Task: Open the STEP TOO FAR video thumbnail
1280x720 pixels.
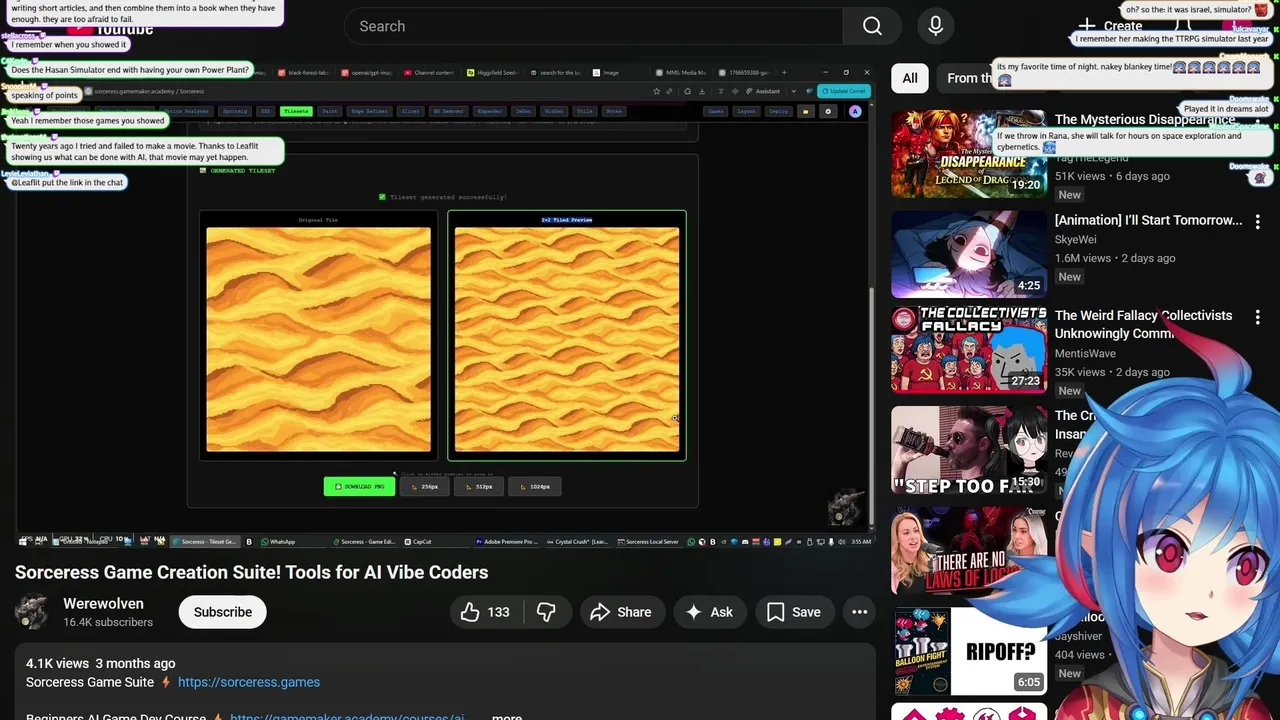Action: click(x=969, y=450)
